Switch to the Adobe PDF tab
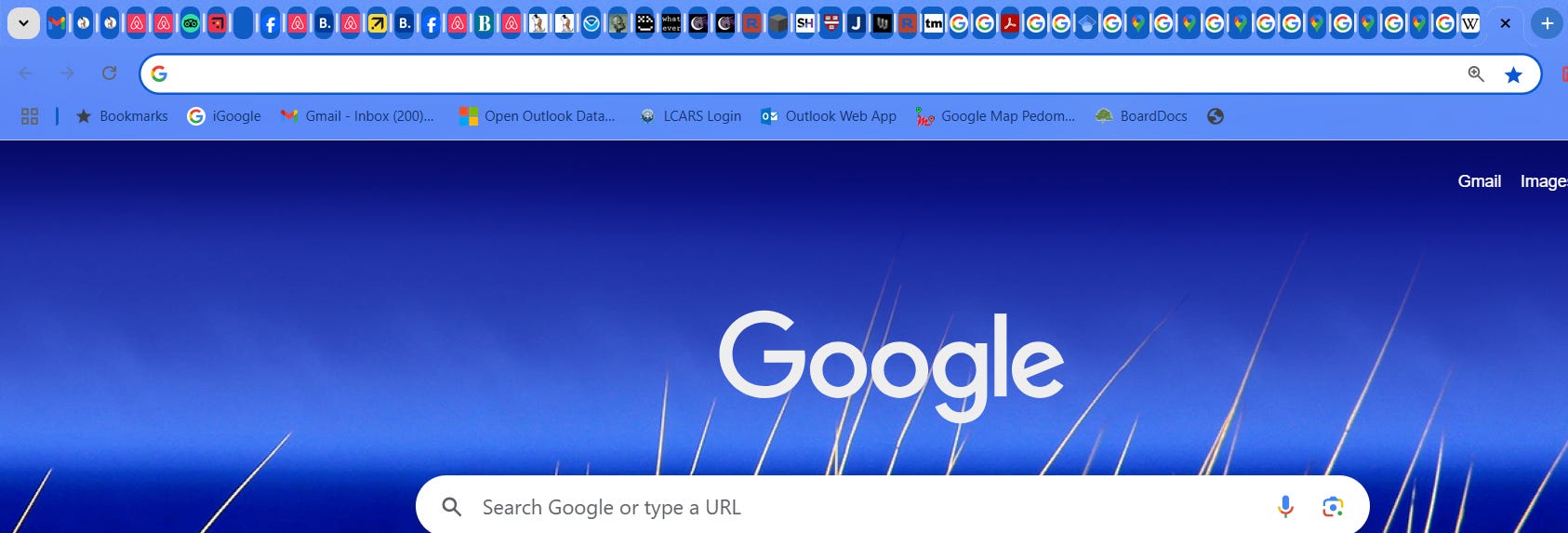 click(x=1010, y=23)
